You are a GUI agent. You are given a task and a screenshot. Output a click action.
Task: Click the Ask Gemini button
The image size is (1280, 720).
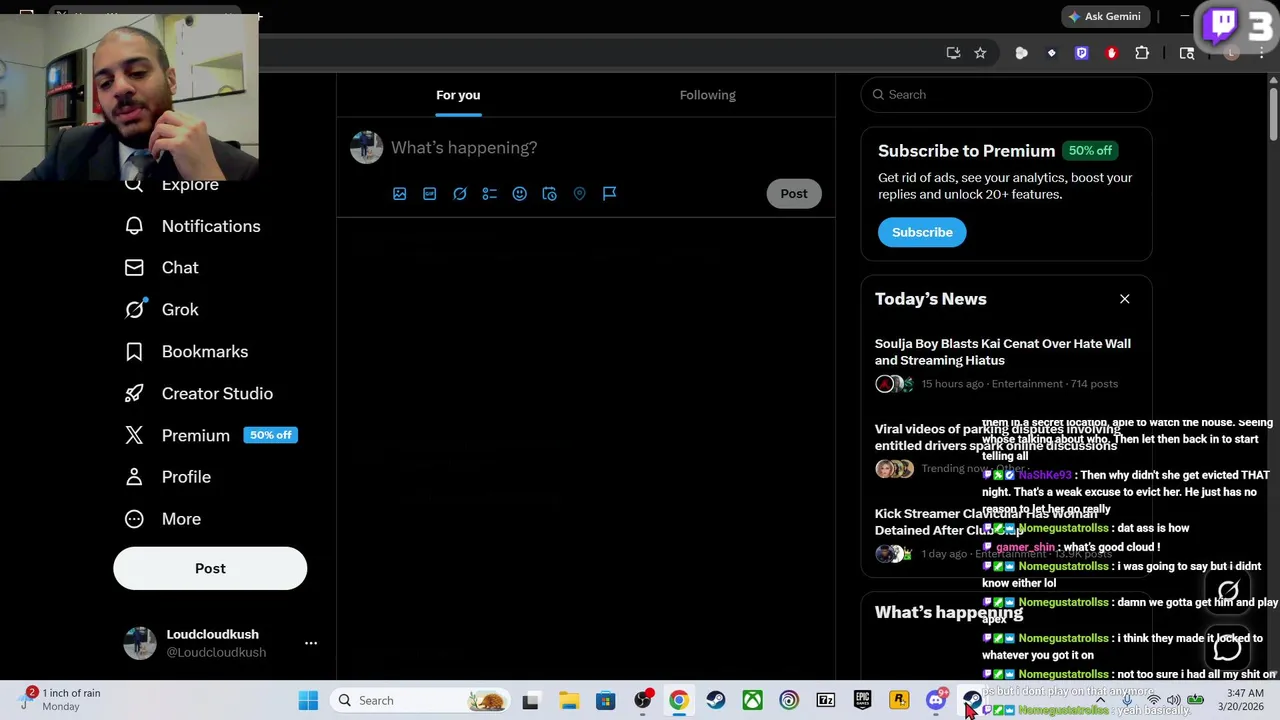click(1104, 16)
